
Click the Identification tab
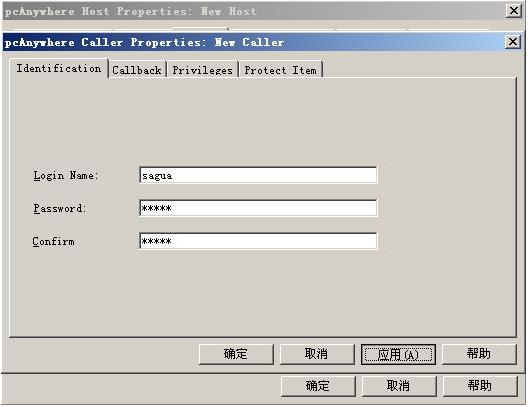59,68
